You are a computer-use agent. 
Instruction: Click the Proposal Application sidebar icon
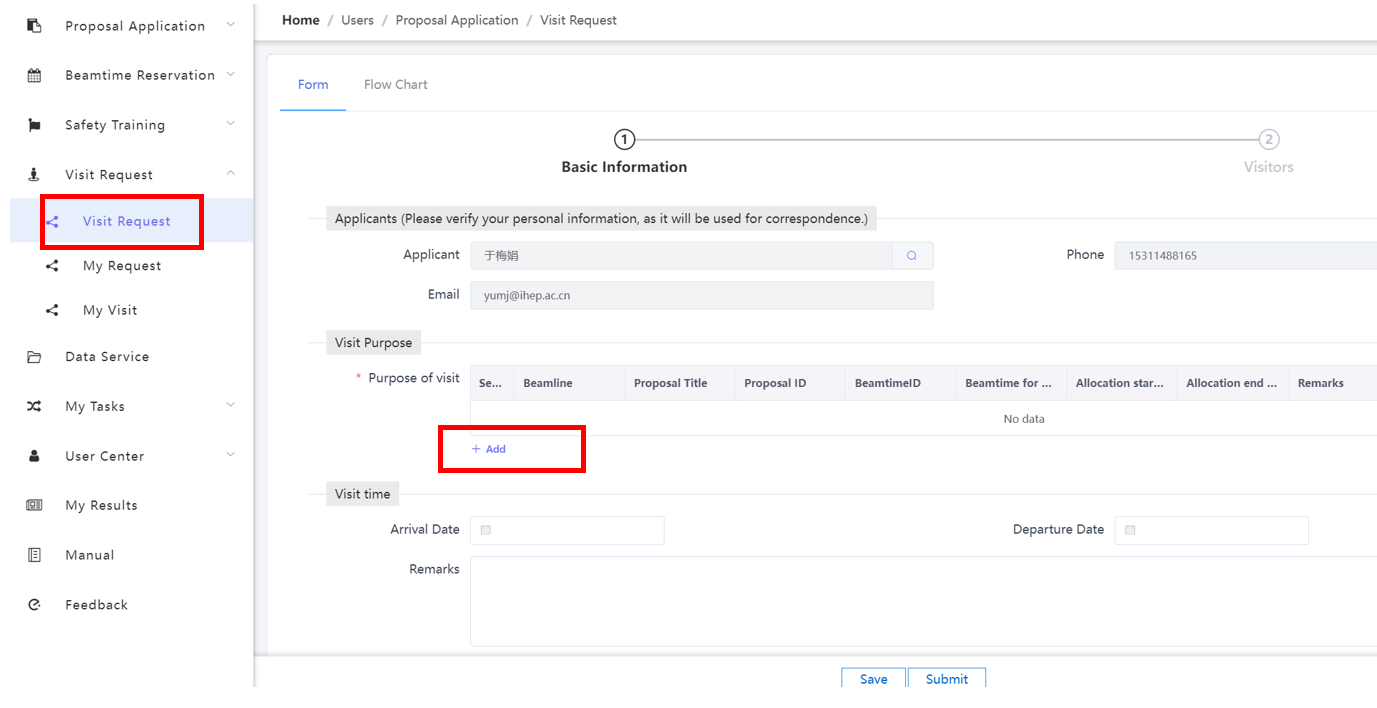click(x=34, y=26)
